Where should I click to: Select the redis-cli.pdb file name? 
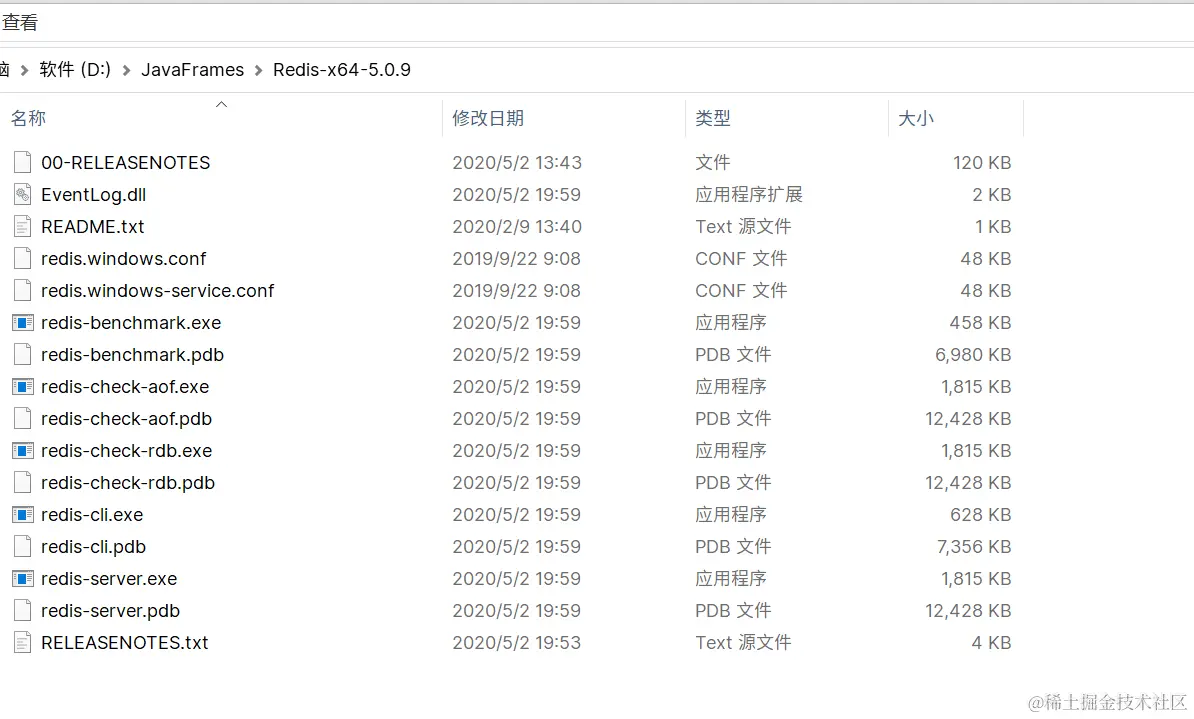(94, 546)
